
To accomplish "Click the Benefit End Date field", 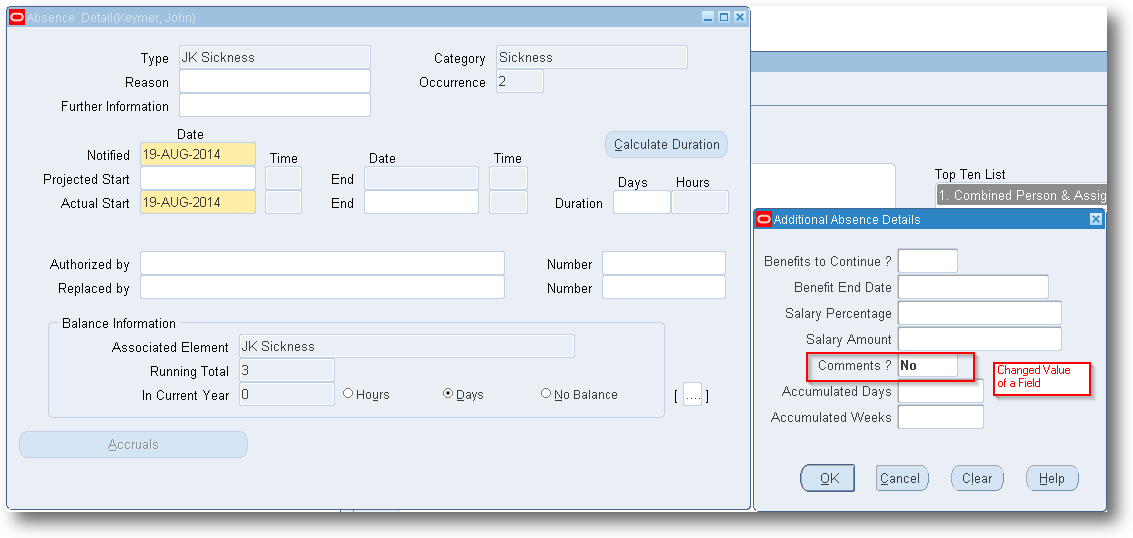I will pos(973,287).
